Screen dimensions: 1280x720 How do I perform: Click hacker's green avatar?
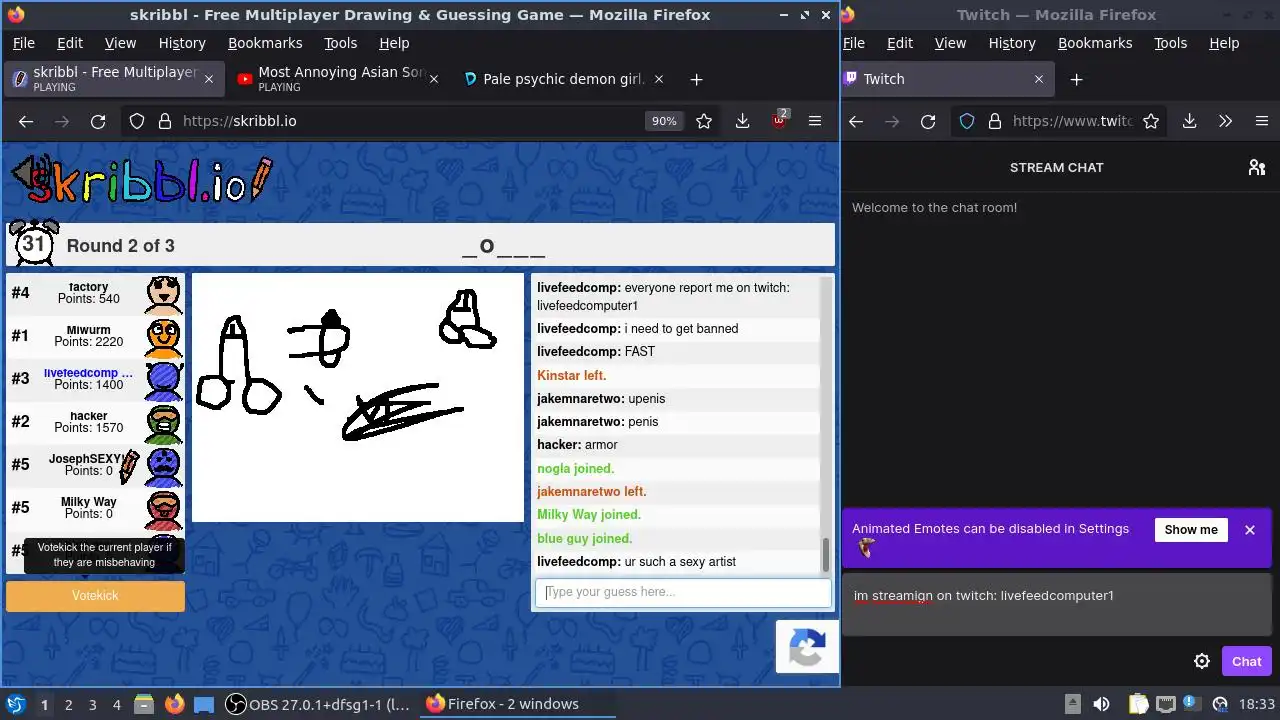pyautogui.click(x=164, y=423)
